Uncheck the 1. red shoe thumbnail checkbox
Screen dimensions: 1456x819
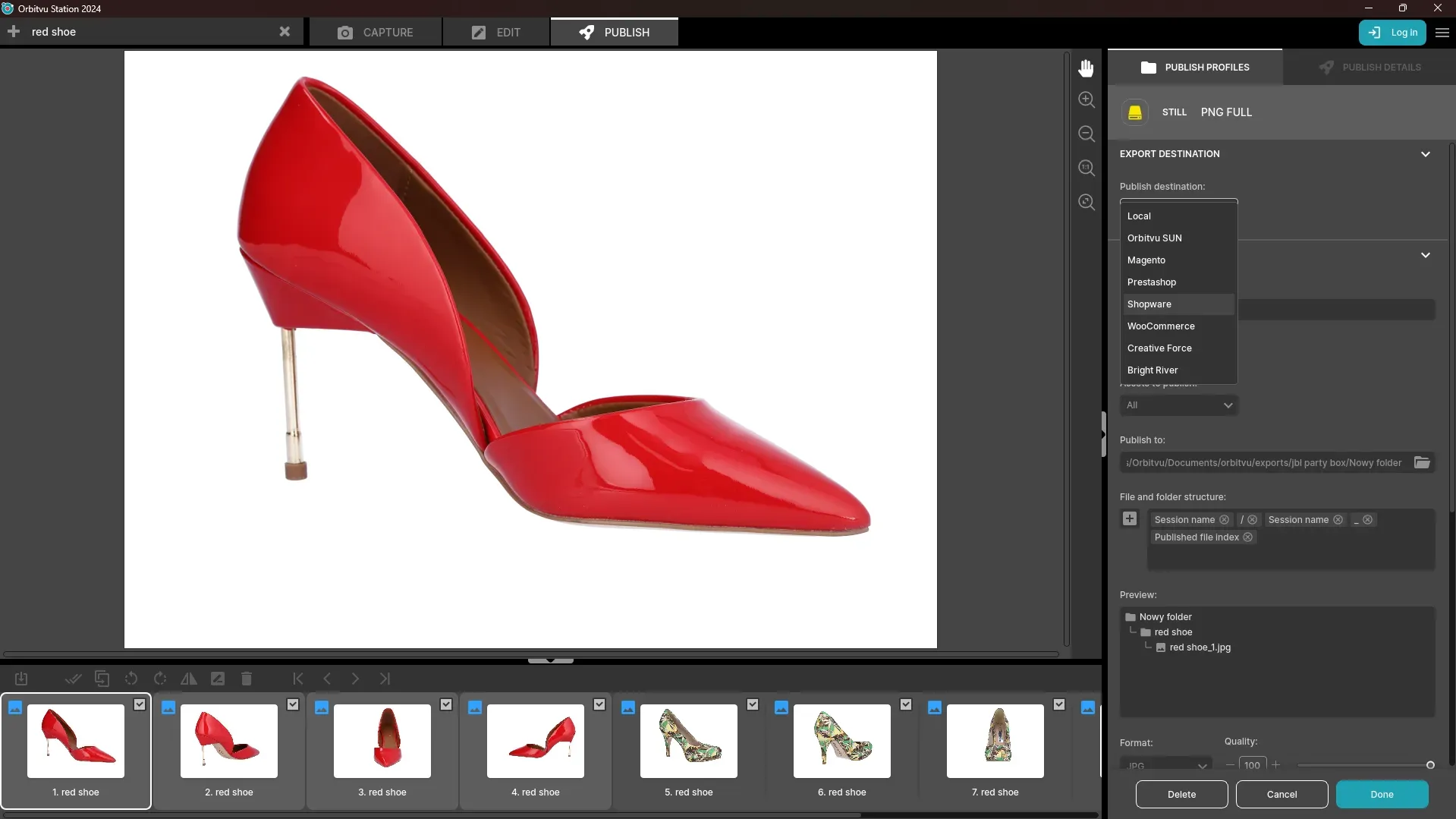pyautogui.click(x=140, y=704)
